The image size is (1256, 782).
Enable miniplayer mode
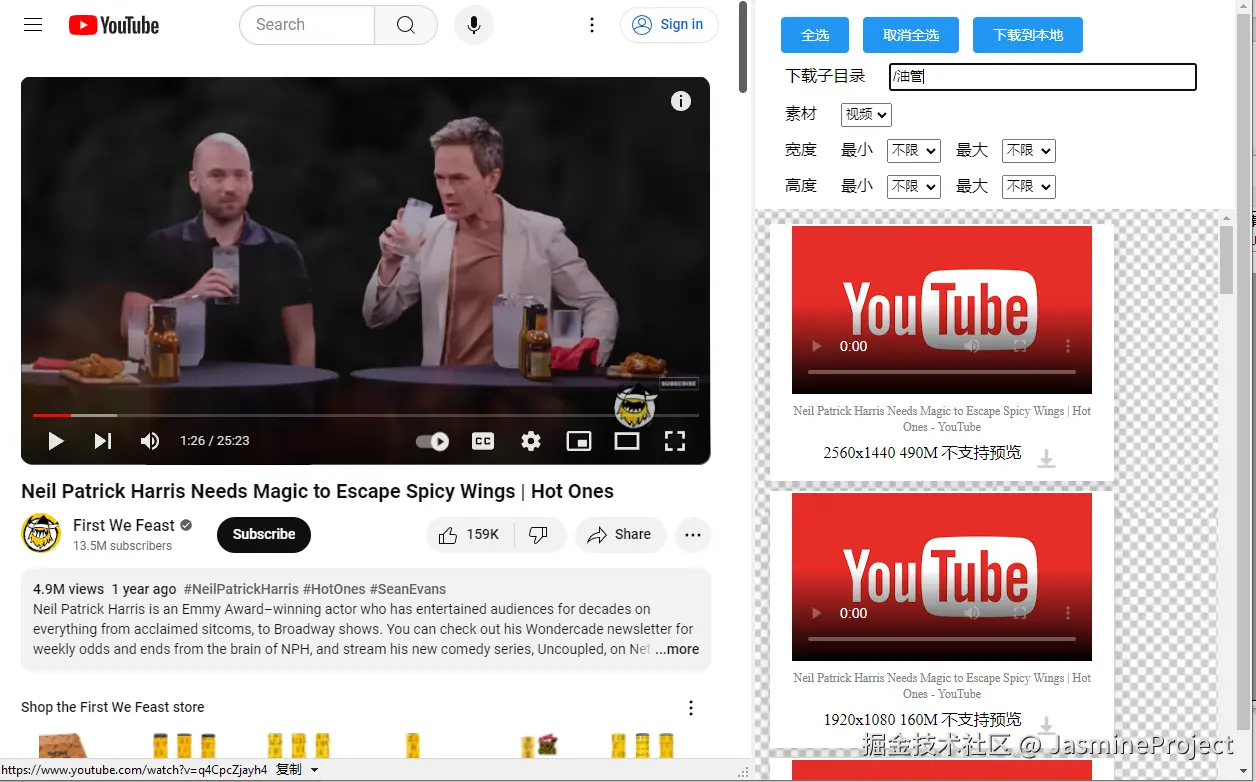[x=579, y=441]
